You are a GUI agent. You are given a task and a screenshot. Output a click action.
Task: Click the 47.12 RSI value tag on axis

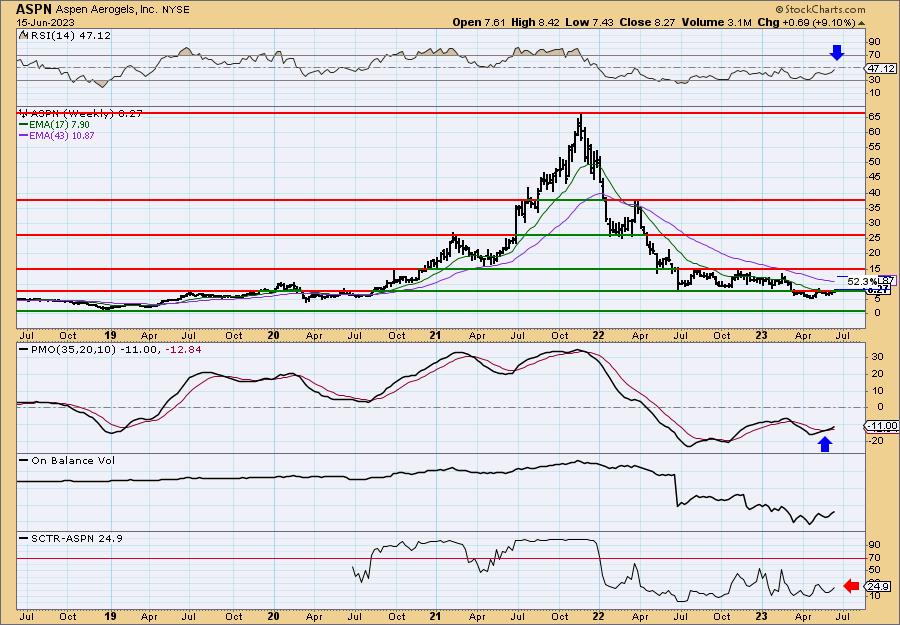tap(881, 68)
